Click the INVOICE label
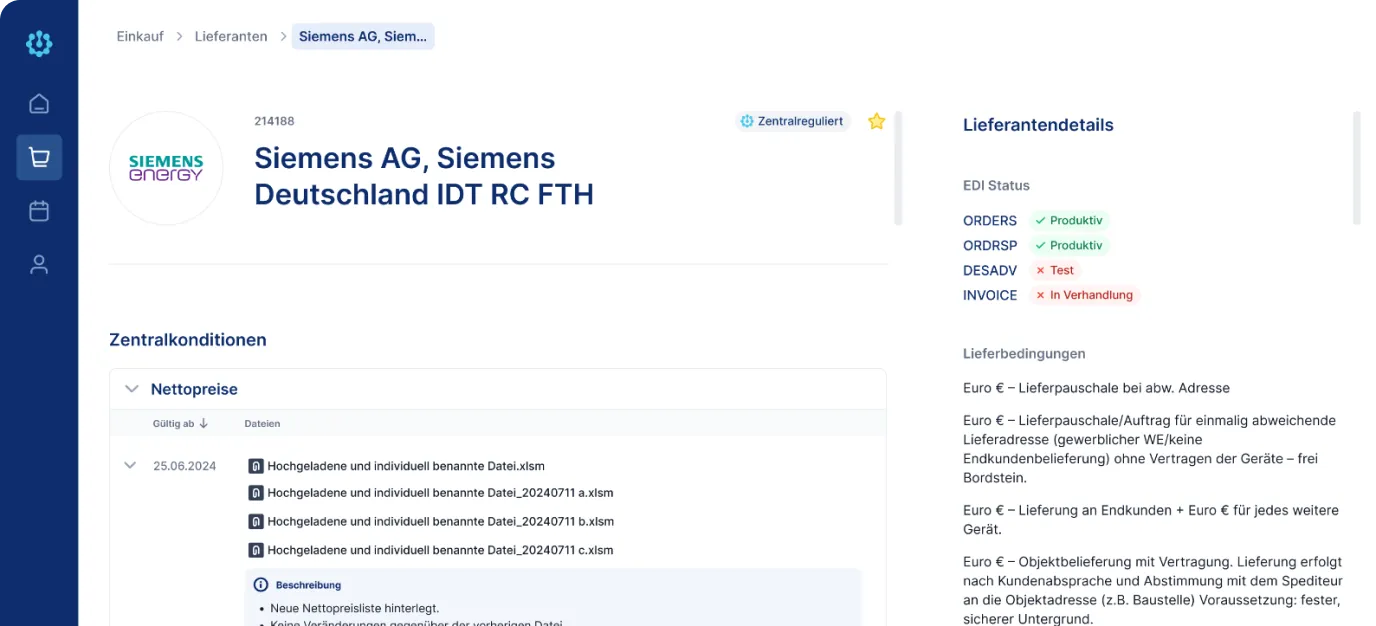1376x626 pixels. click(990, 295)
